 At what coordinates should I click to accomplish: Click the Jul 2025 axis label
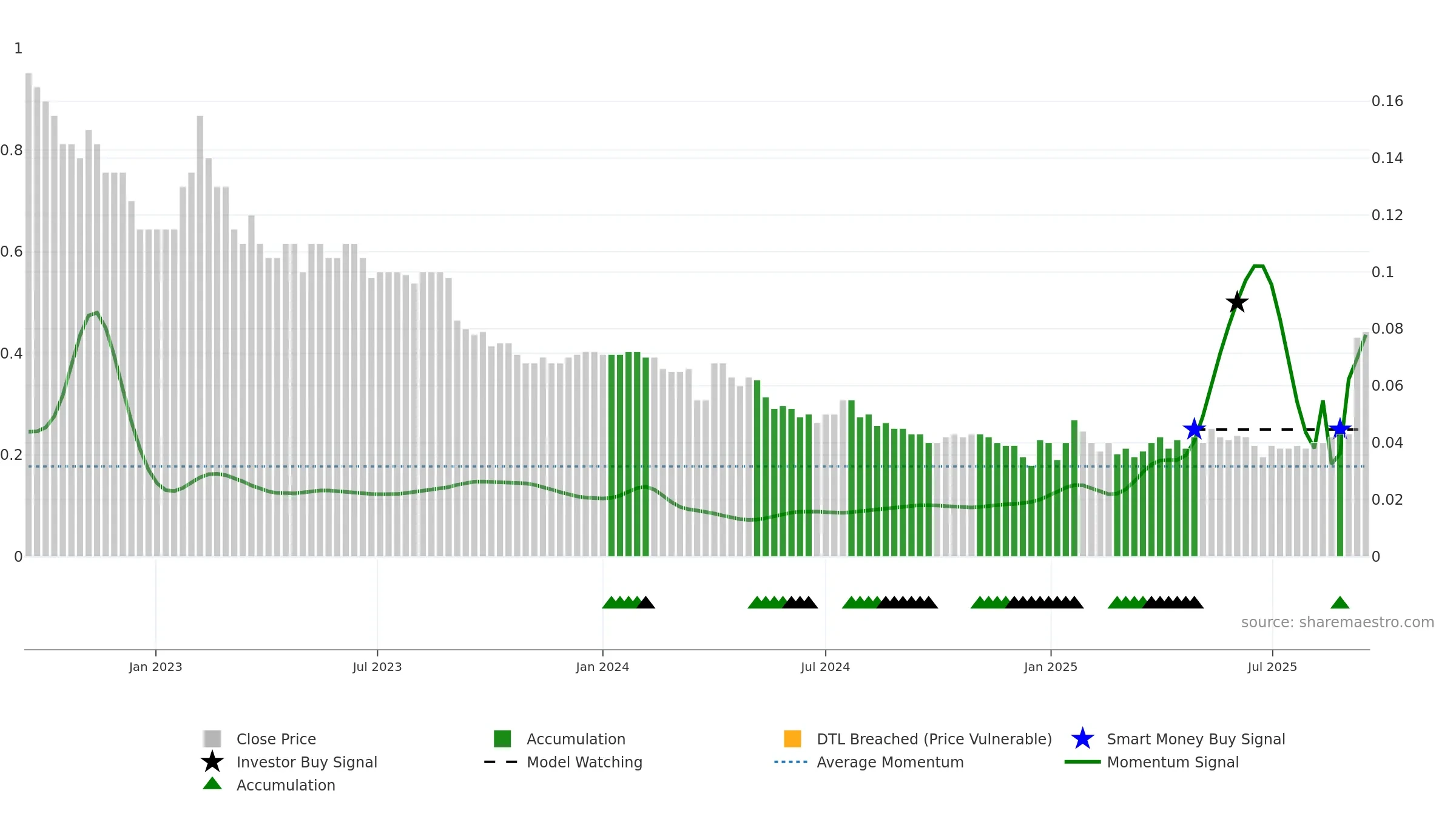click(1272, 667)
